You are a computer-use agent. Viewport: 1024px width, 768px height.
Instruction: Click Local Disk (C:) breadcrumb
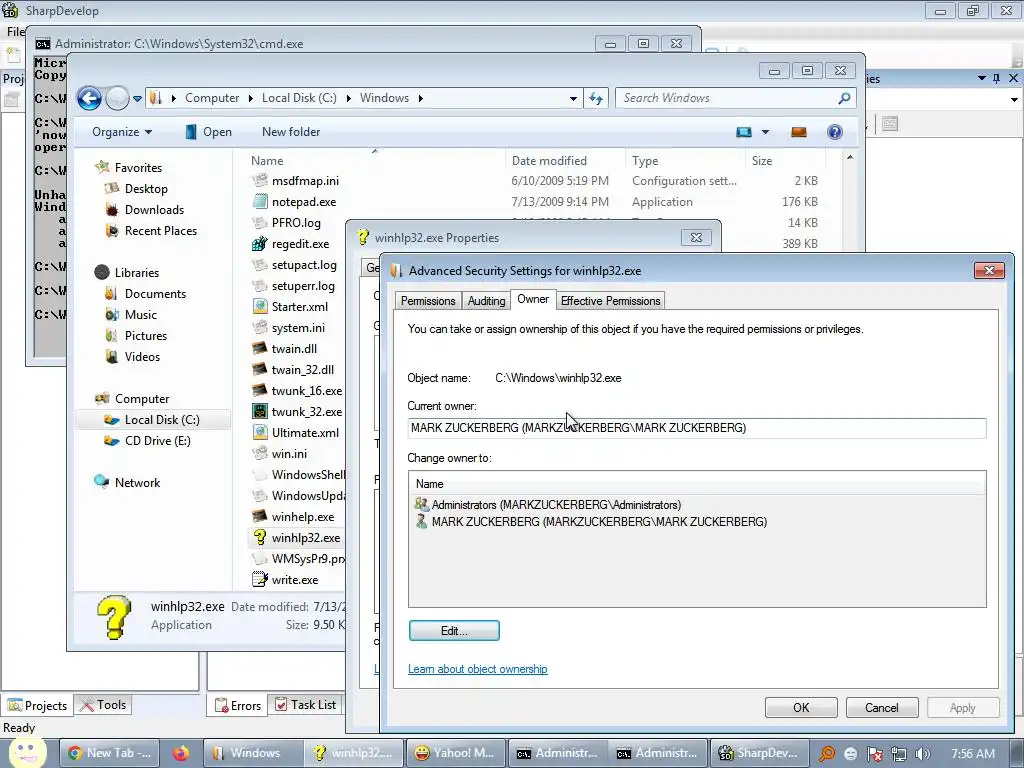pyautogui.click(x=299, y=98)
